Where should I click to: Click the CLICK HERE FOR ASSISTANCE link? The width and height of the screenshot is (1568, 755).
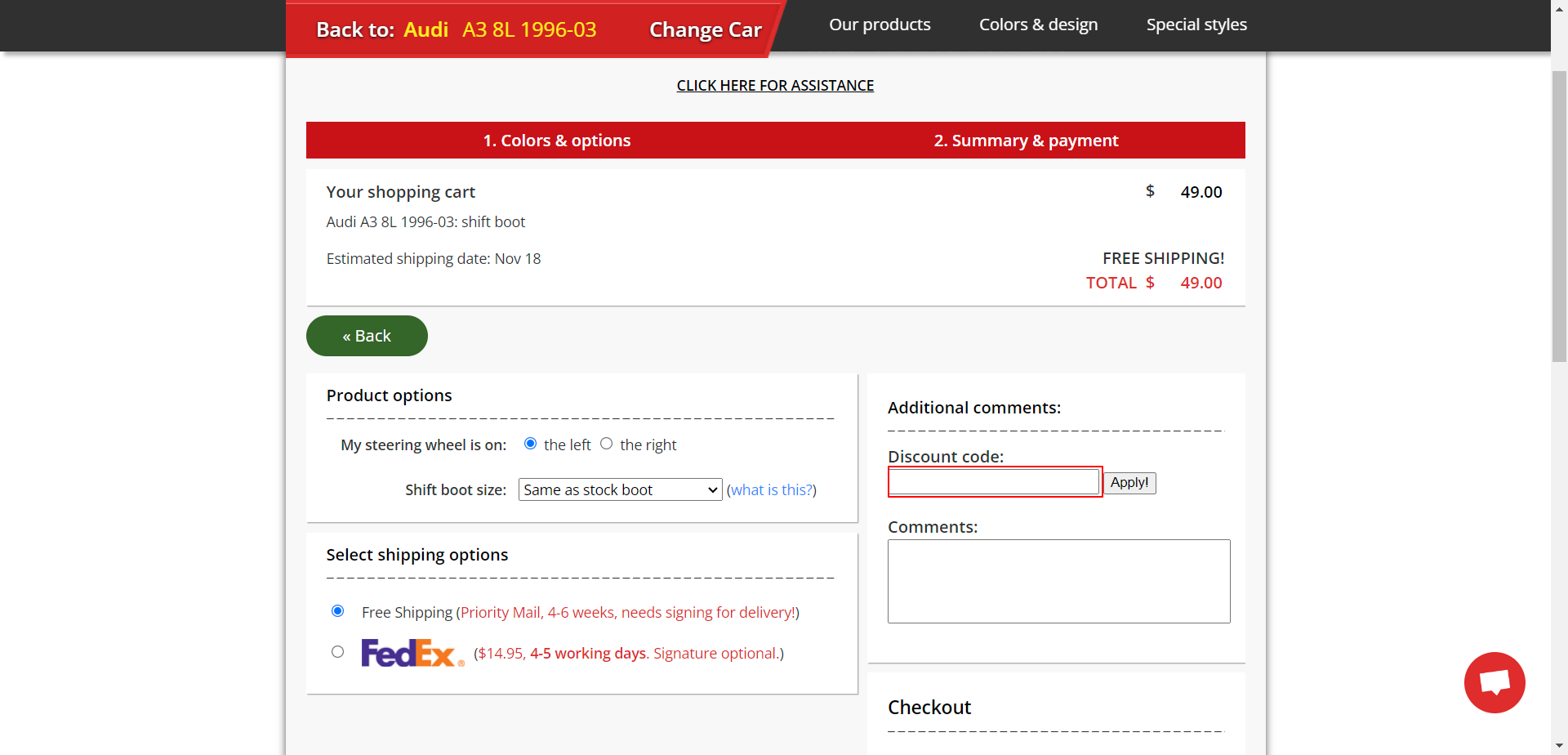click(x=775, y=86)
